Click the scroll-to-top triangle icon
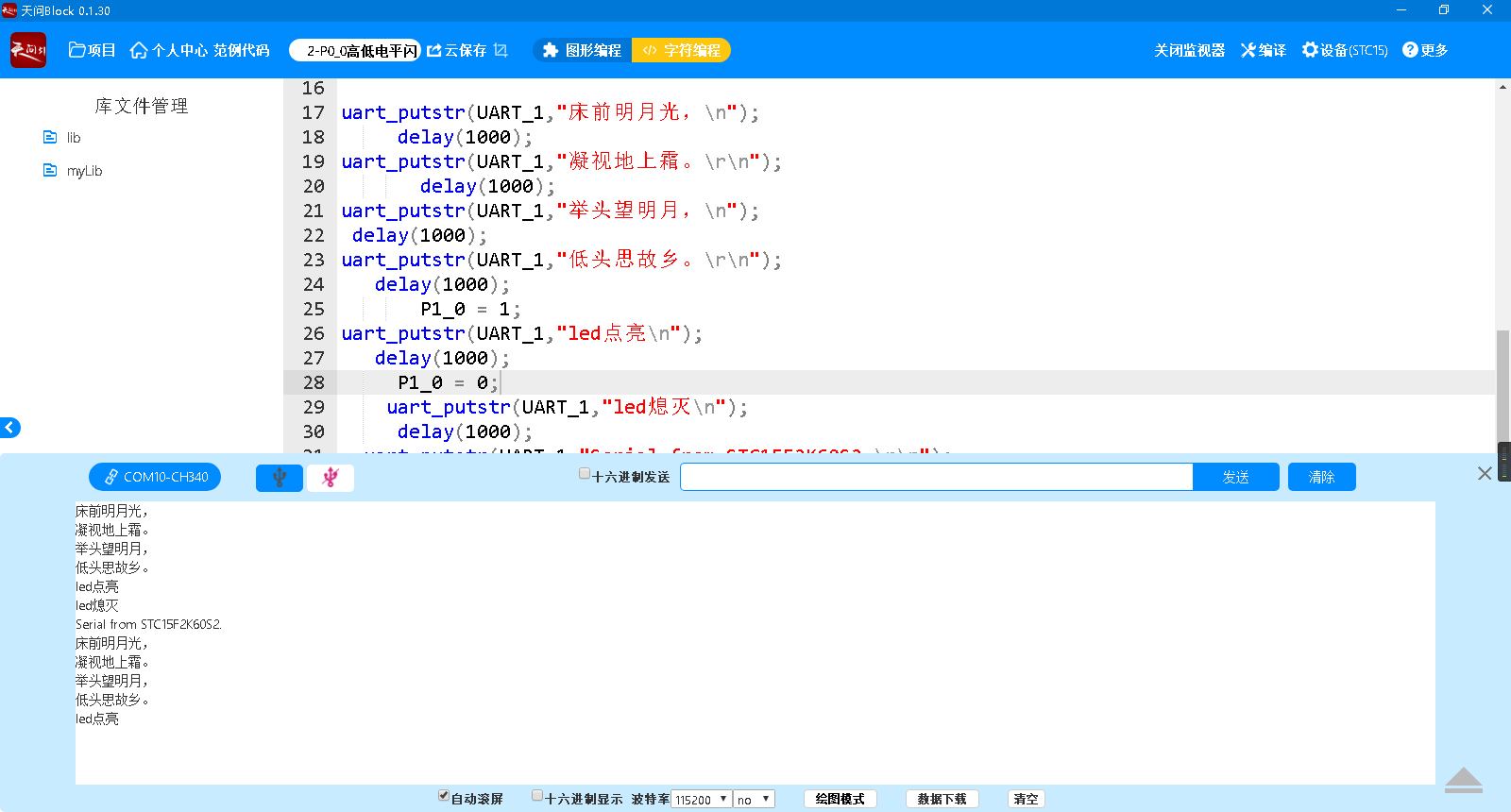Screen dimensions: 1511x812 click(x=1464, y=780)
